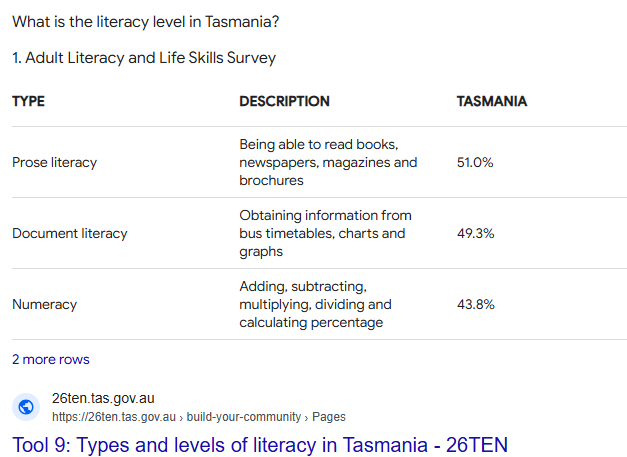Open 'Tool 9: Types and levels' result link
This screenshot has width=627, height=457.
coord(260,442)
